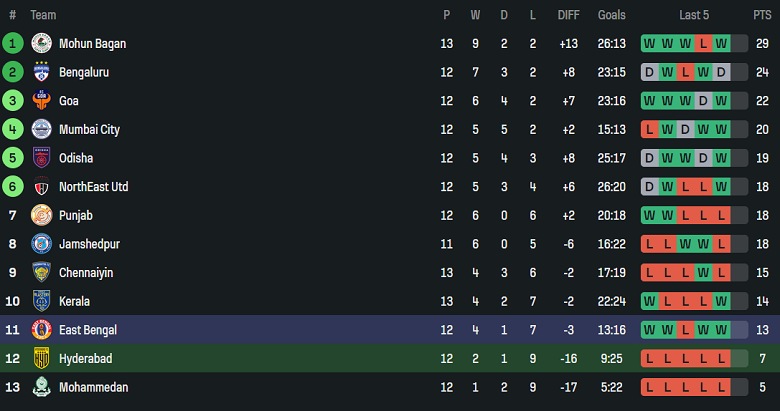
Task: Click the Bengaluru team logo
Action: pos(41,72)
